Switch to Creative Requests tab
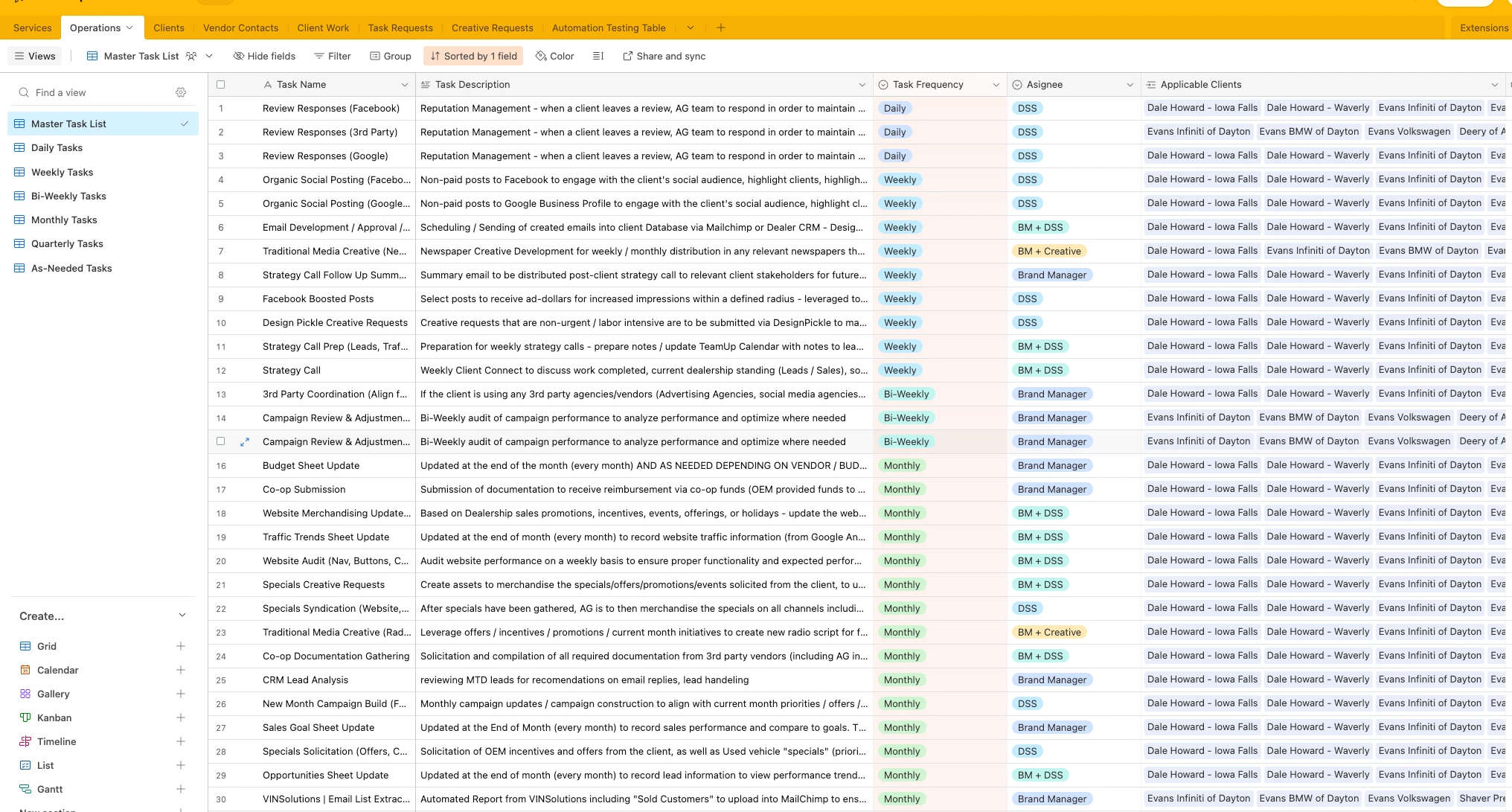The height and width of the screenshot is (812, 1512). click(x=493, y=28)
